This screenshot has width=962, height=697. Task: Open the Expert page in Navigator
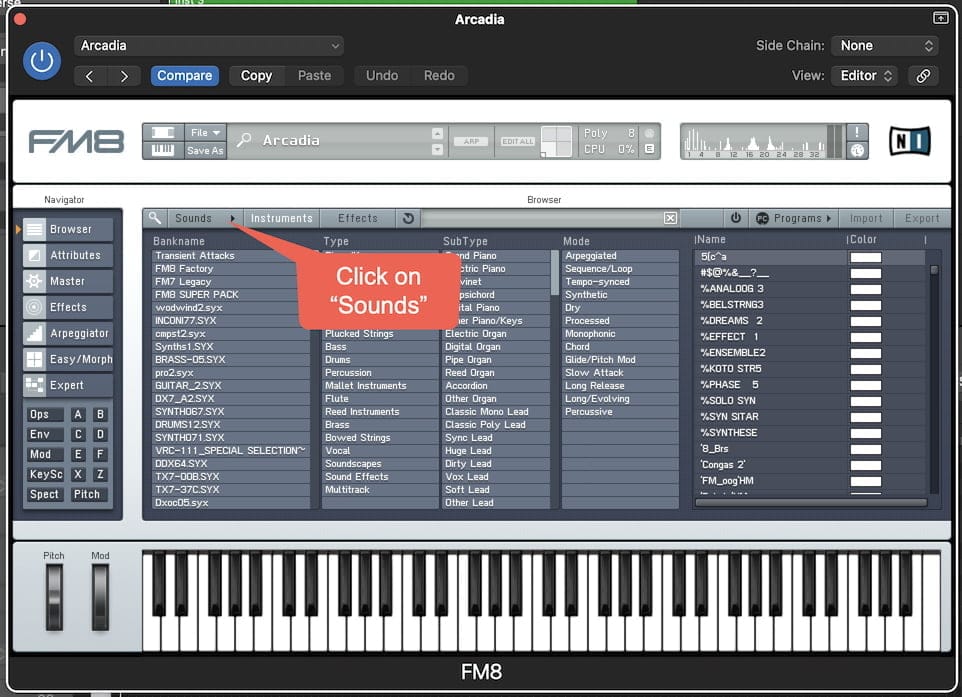point(69,385)
